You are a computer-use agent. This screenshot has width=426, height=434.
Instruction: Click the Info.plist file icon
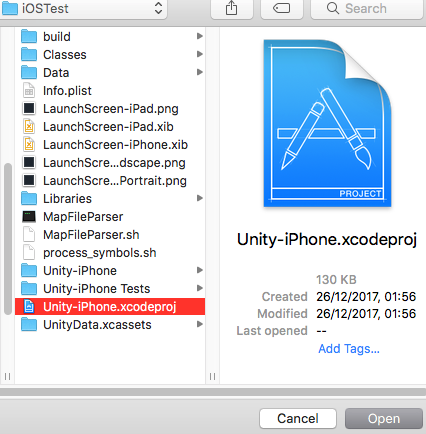[29, 91]
